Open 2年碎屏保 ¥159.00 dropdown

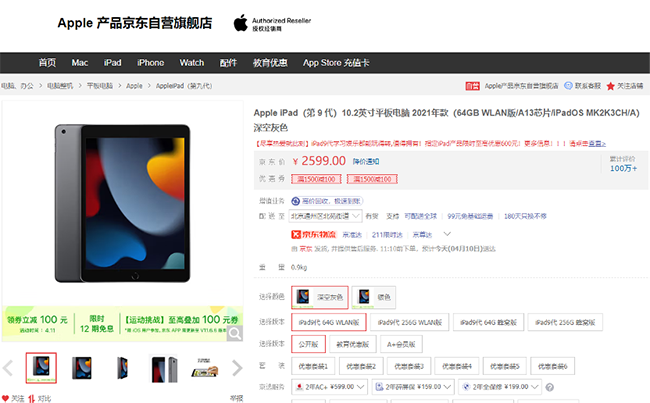pos(413,387)
